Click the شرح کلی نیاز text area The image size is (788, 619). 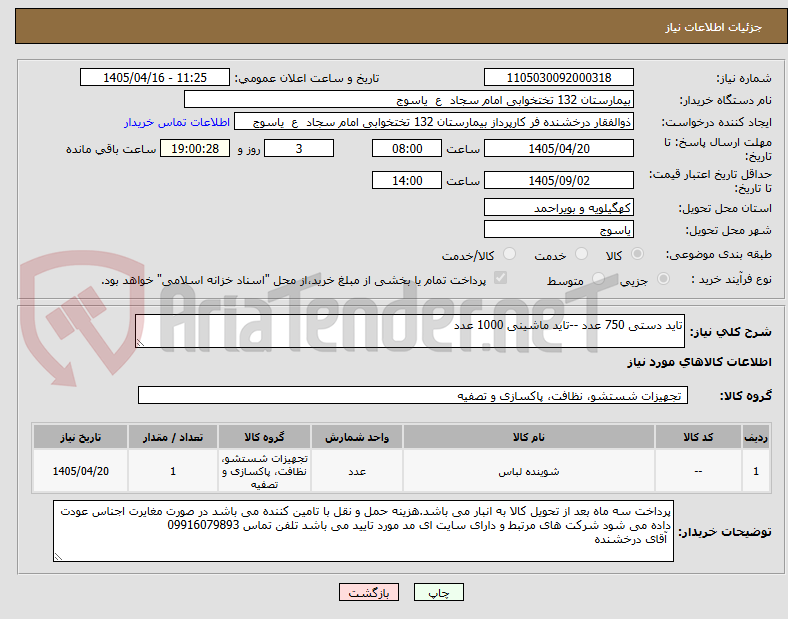410,331
